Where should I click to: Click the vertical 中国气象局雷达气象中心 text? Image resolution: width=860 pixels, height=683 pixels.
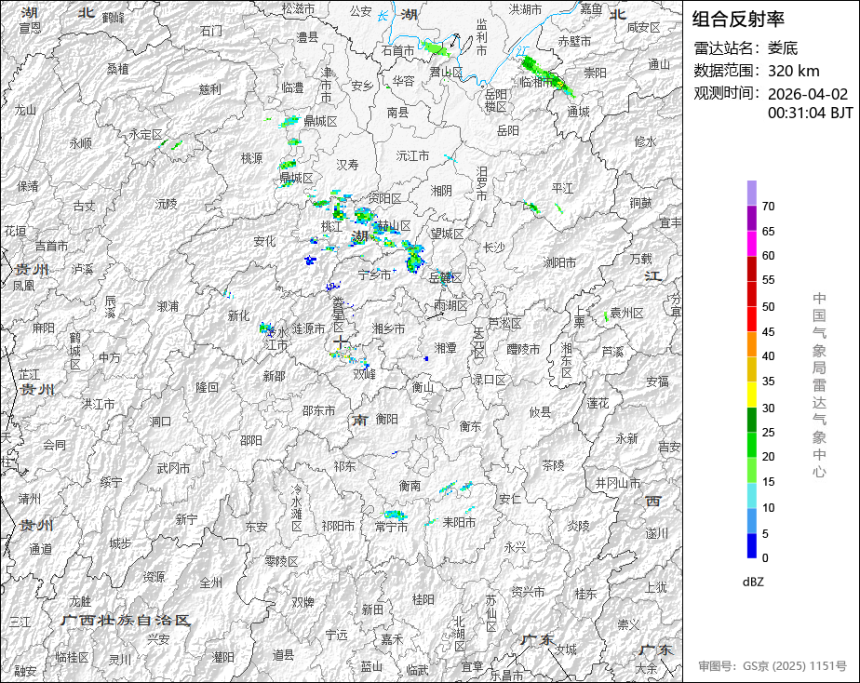click(819, 385)
